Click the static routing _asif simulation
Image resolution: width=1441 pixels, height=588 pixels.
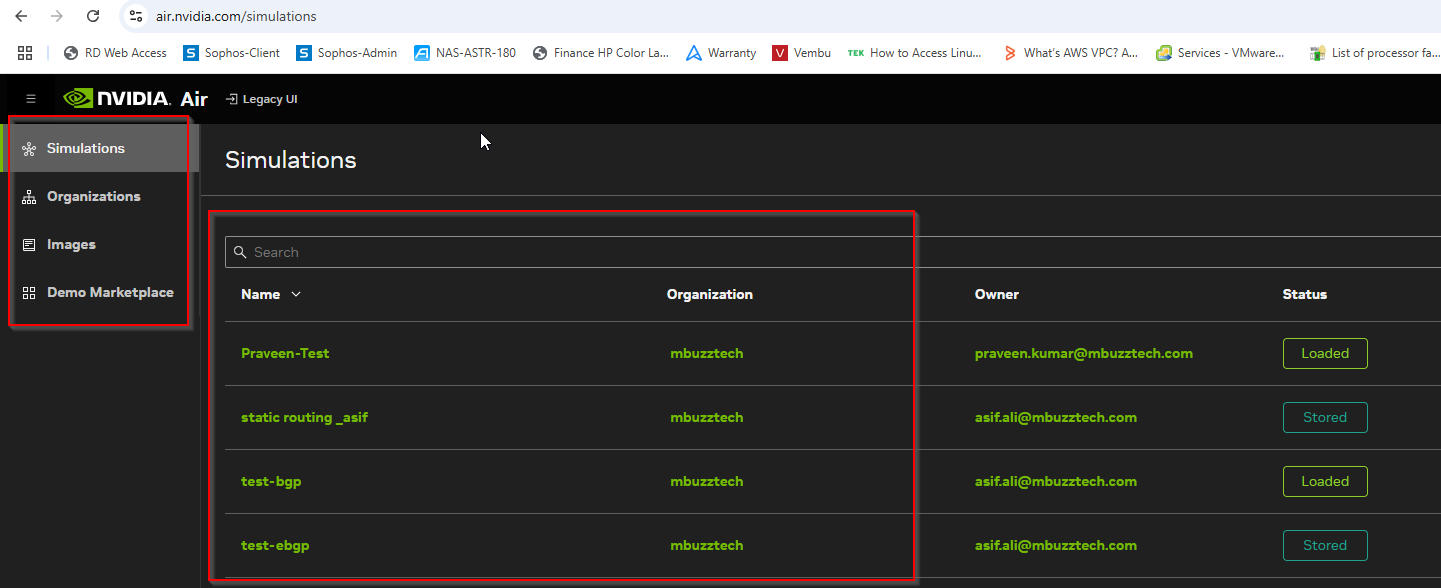(304, 417)
